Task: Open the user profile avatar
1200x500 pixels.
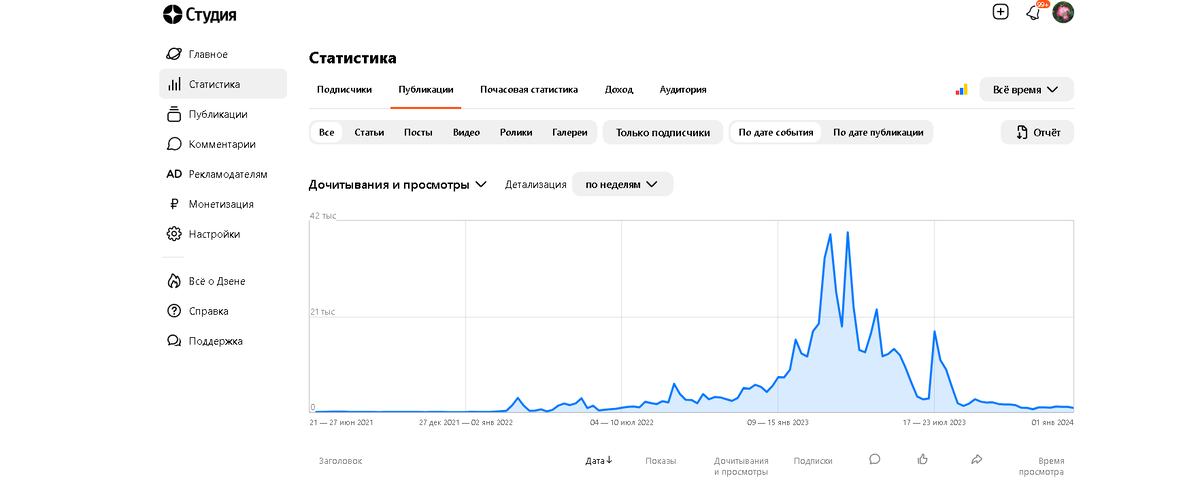Action: [x=1064, y=12]
